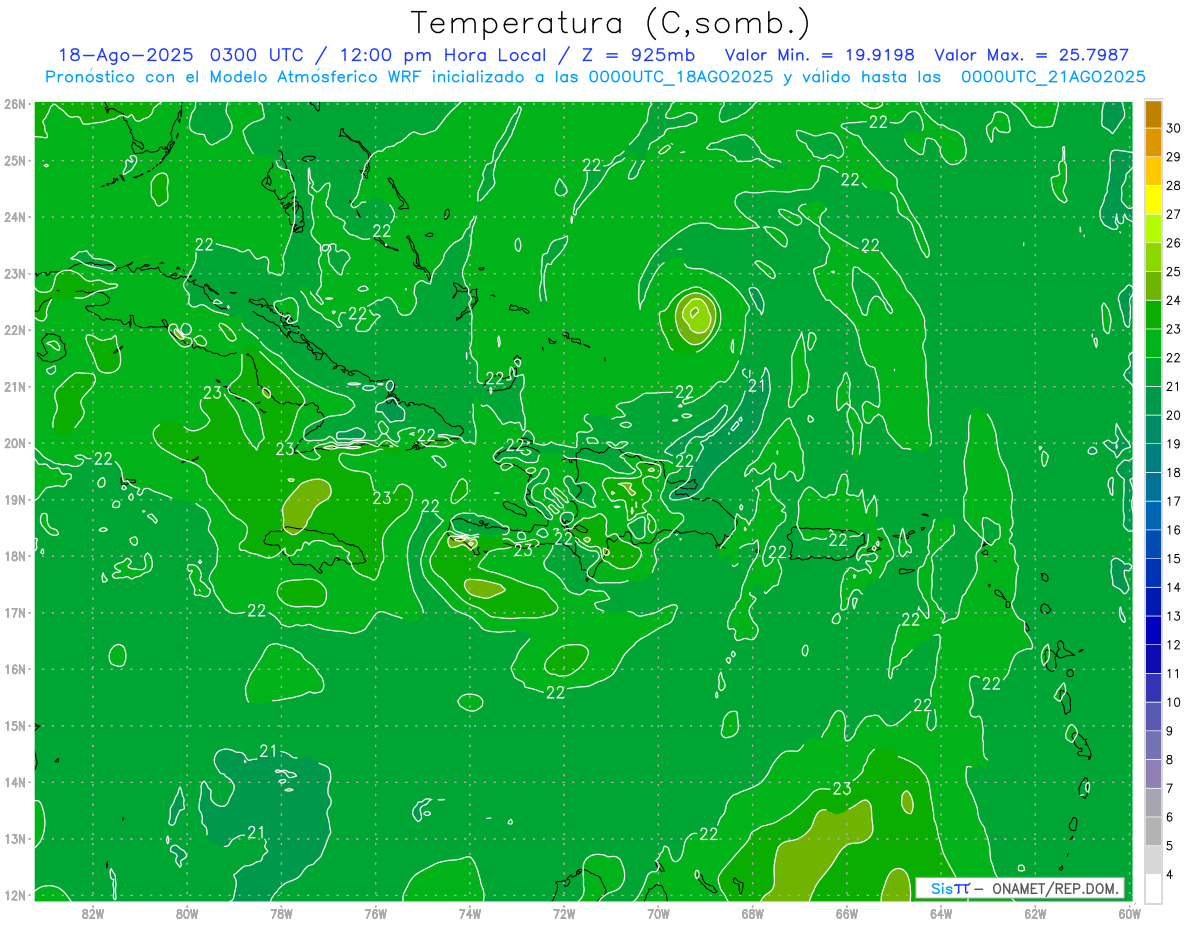Click the 26N latitude label

[x=15, y=104]
